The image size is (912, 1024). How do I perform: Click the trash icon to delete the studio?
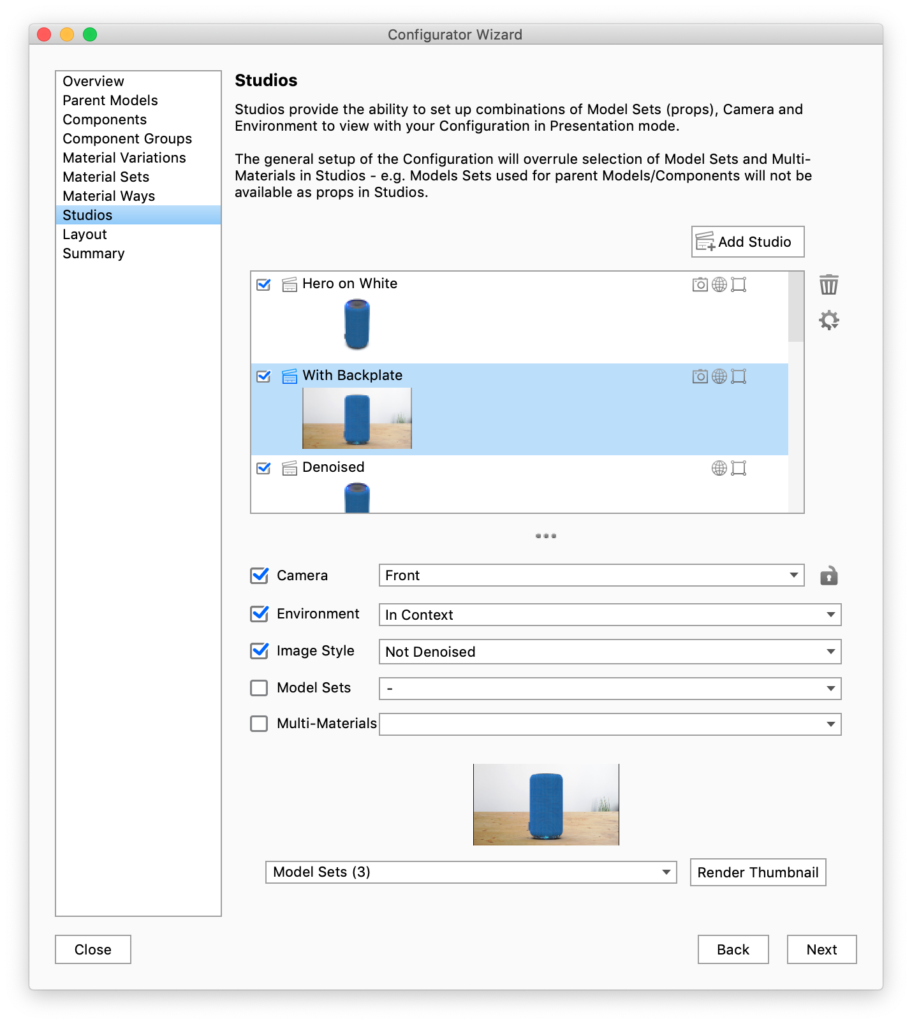[828, 285]
